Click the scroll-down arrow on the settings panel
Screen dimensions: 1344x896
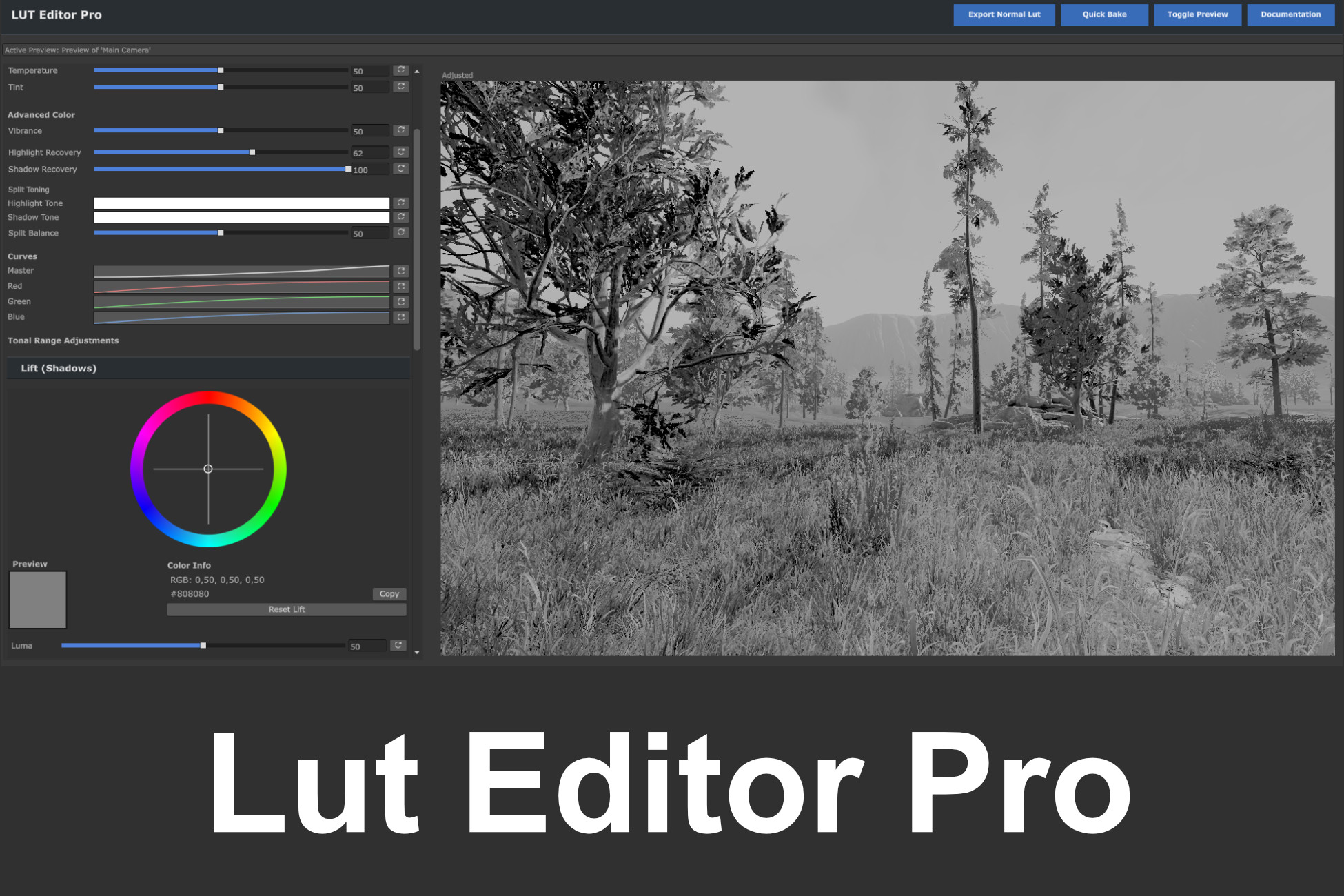(418, 652)
